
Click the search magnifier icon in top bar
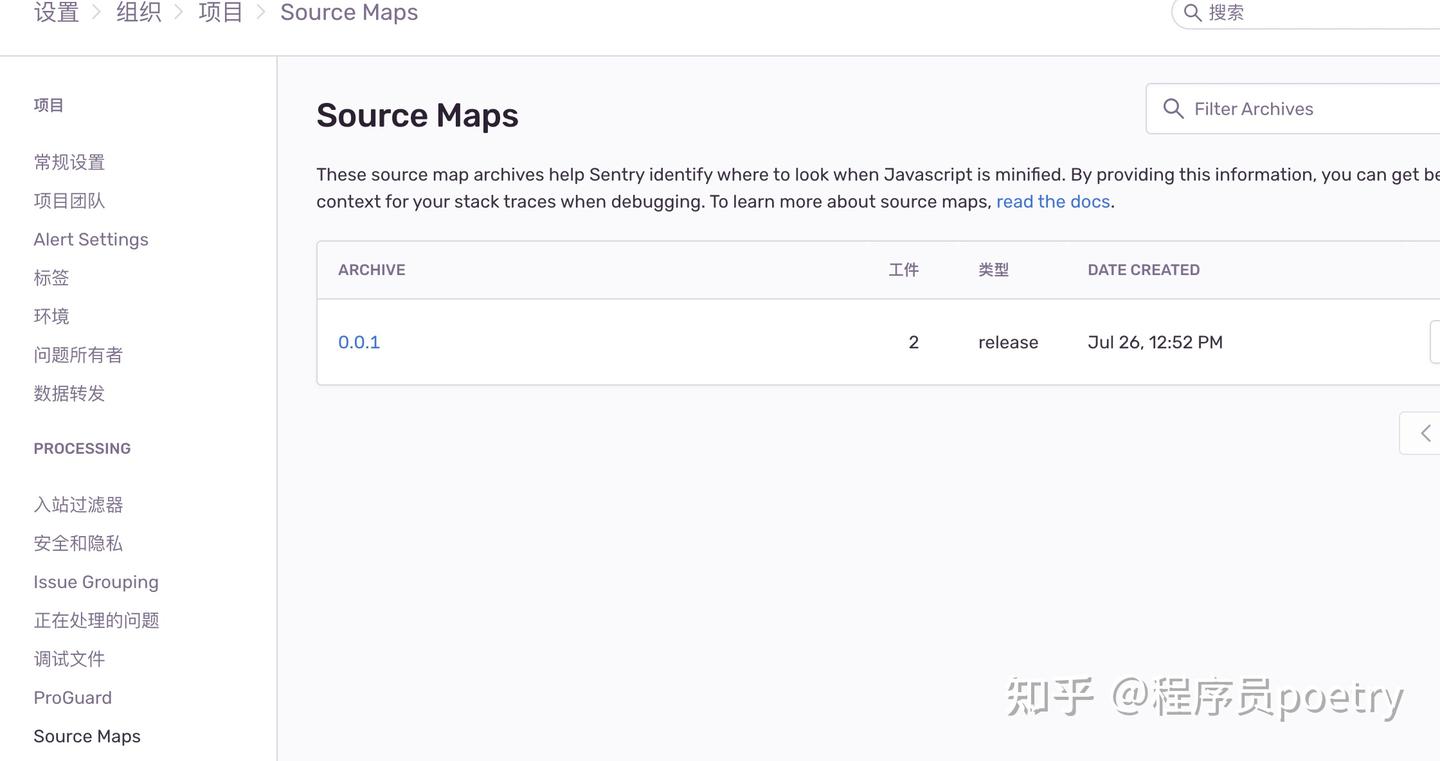pos(1192,13)
